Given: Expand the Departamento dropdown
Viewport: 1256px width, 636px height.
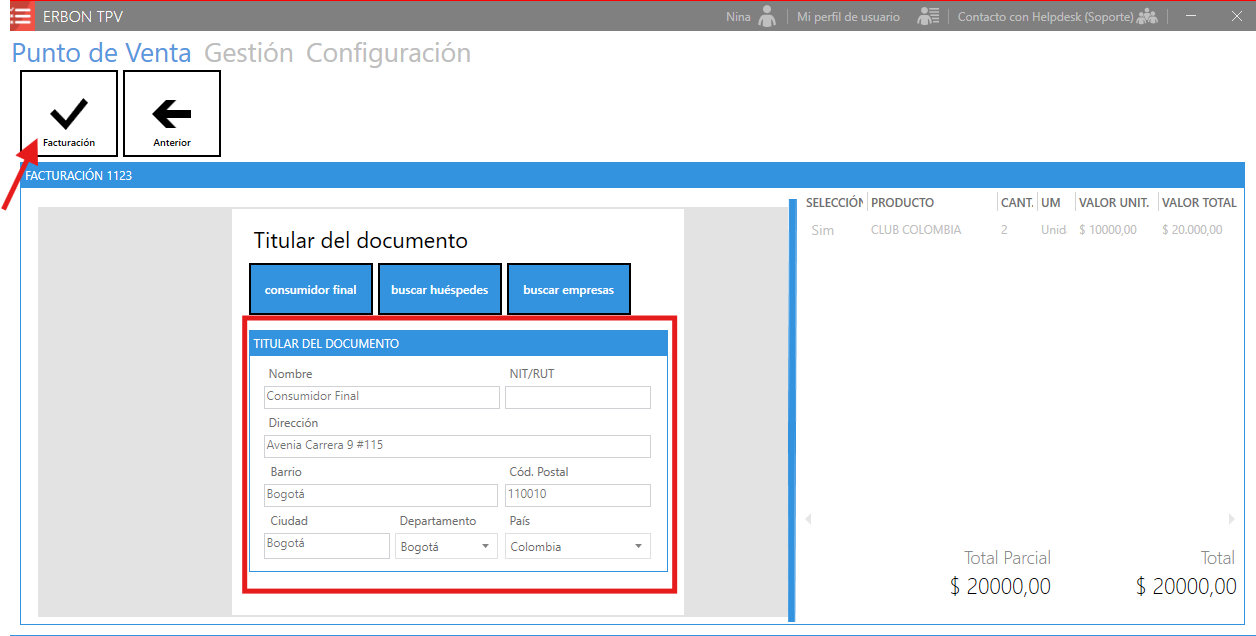Looking at the screenshot, I should point(446,546).
